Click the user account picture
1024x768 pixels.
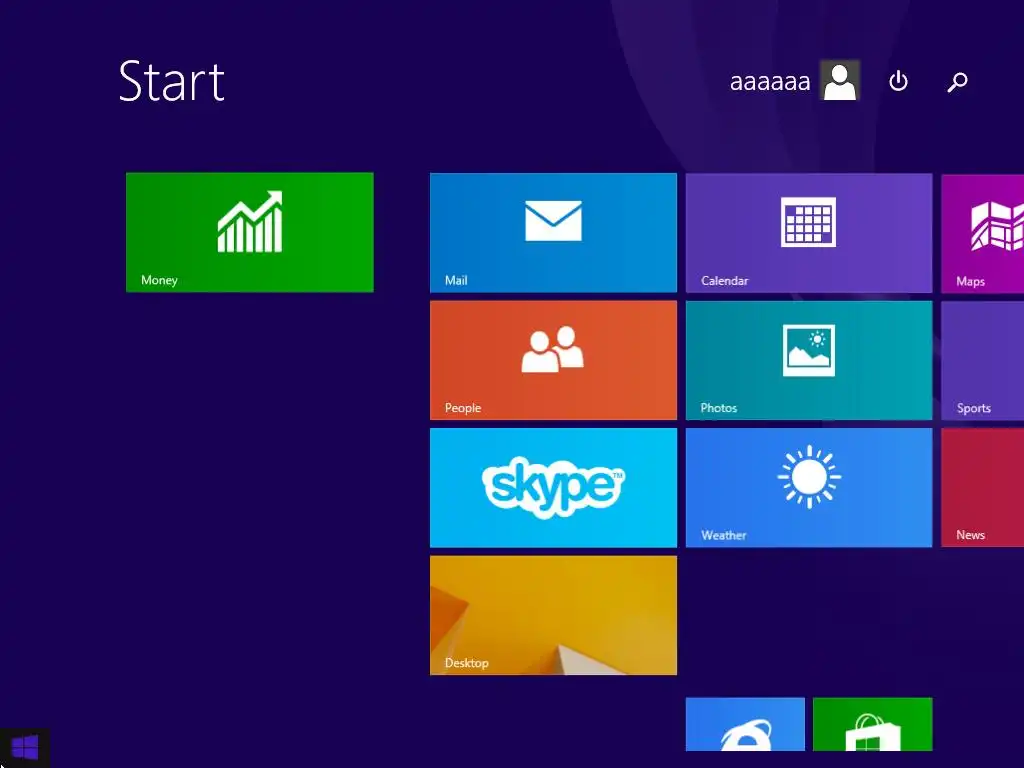pos(840,80)
